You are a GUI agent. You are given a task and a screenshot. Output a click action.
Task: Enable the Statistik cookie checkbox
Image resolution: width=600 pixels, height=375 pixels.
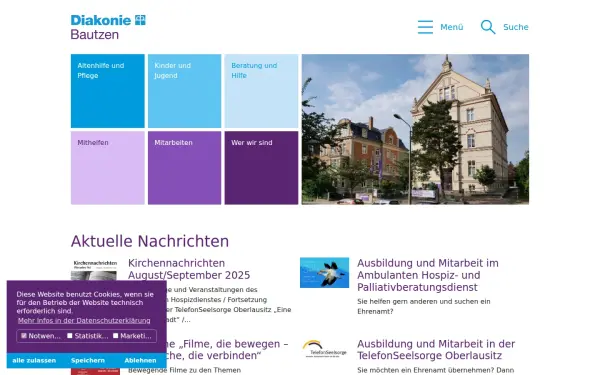coord(70,336)
